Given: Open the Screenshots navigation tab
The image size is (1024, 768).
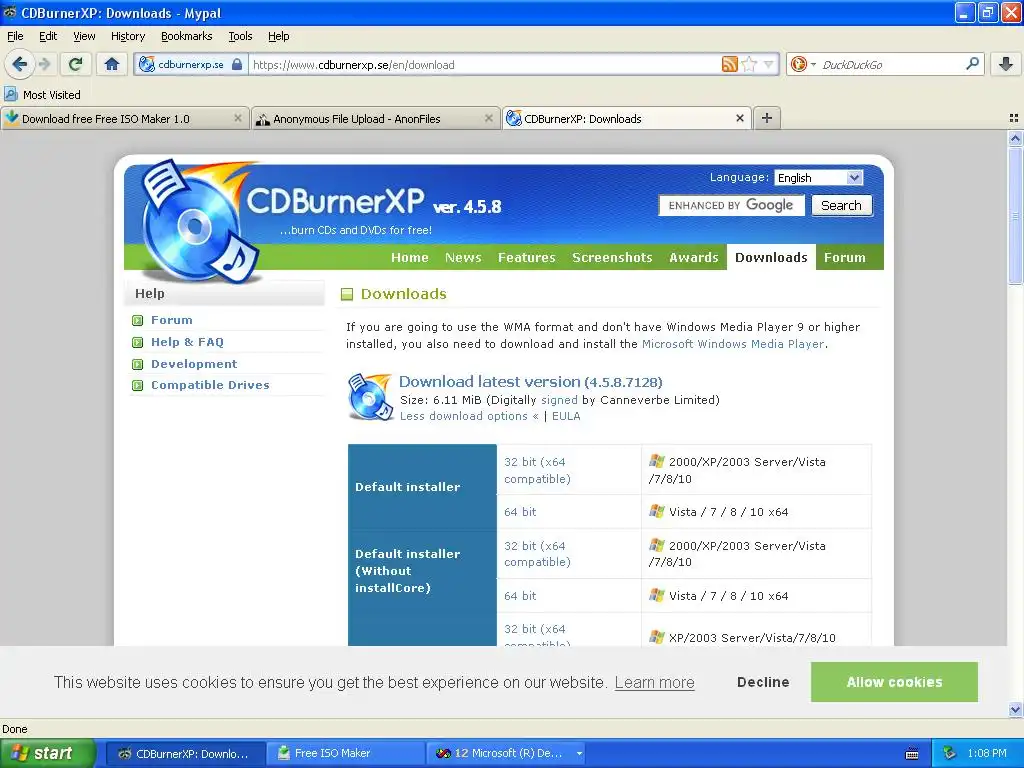Looking at the screenshot, I should click(612, 257).
